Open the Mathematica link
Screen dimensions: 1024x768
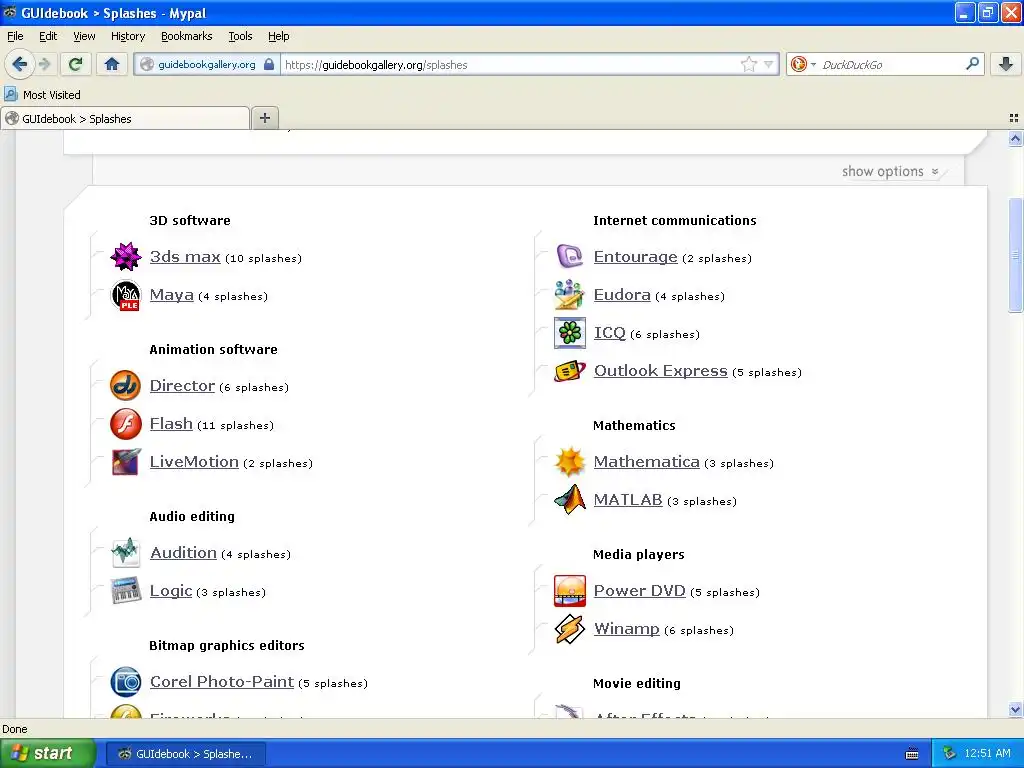click(647, 462)
